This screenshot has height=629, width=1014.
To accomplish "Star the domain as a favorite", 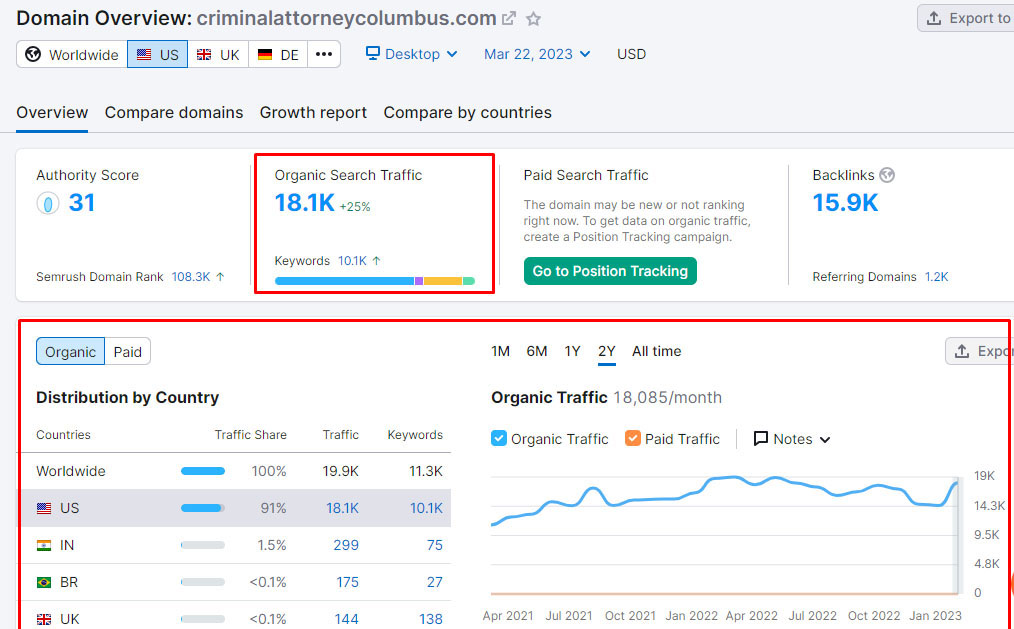I will [534, 18].
